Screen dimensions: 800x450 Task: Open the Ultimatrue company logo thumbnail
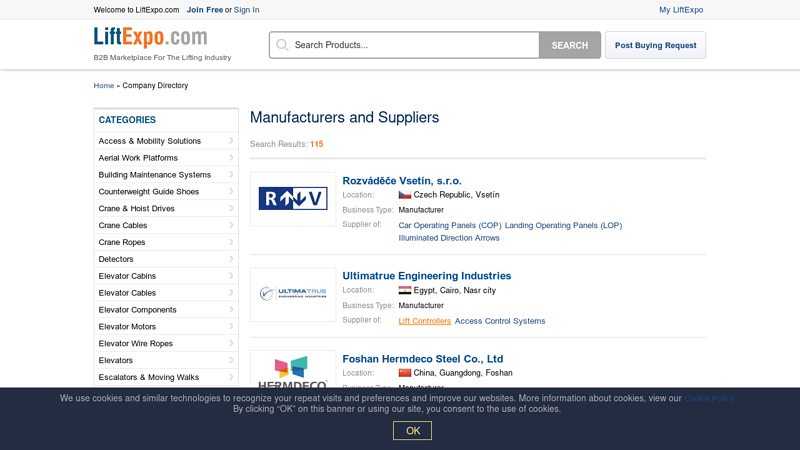(x=293, y=294)
